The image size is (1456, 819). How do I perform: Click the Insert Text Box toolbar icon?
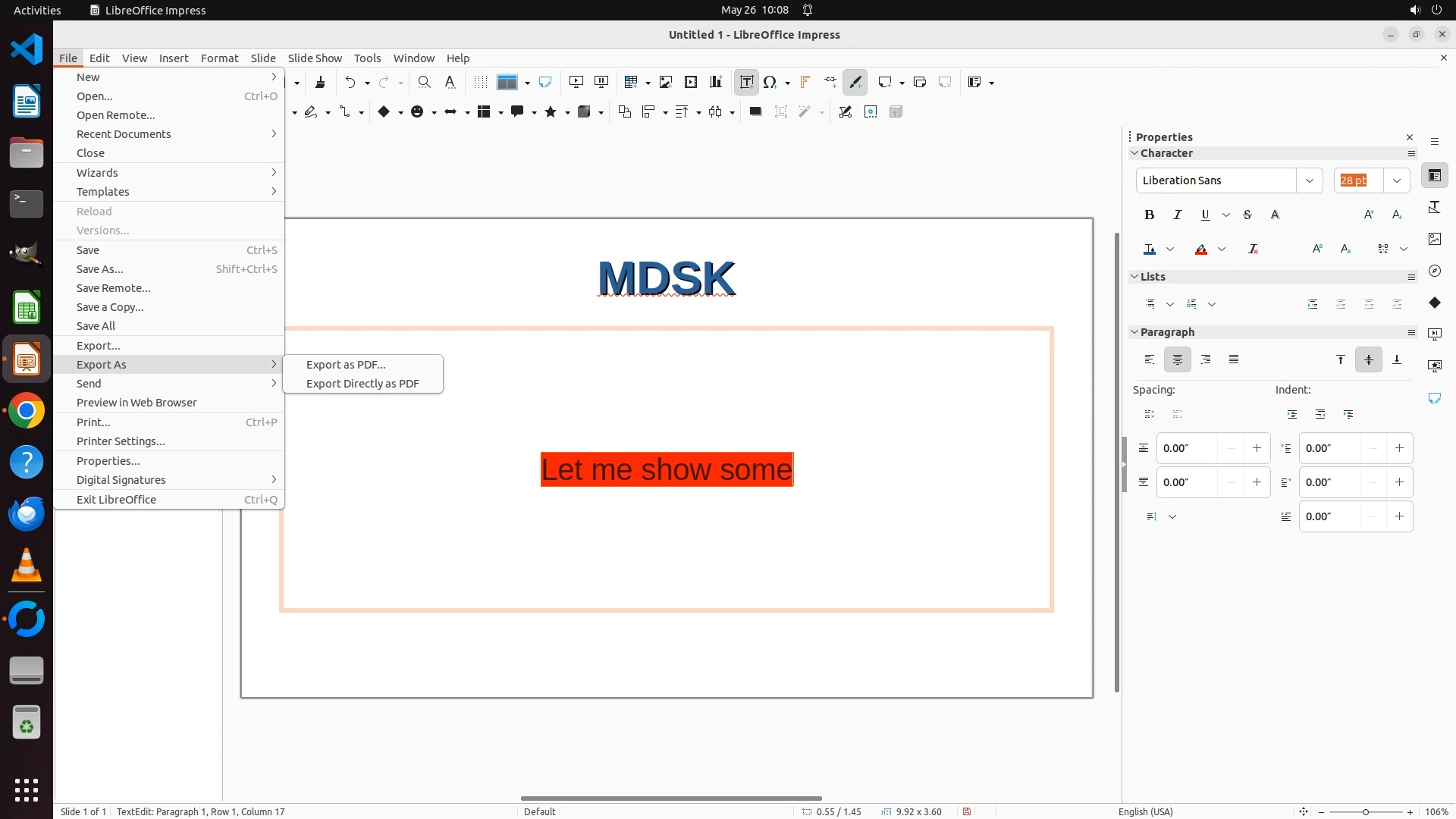746,82
